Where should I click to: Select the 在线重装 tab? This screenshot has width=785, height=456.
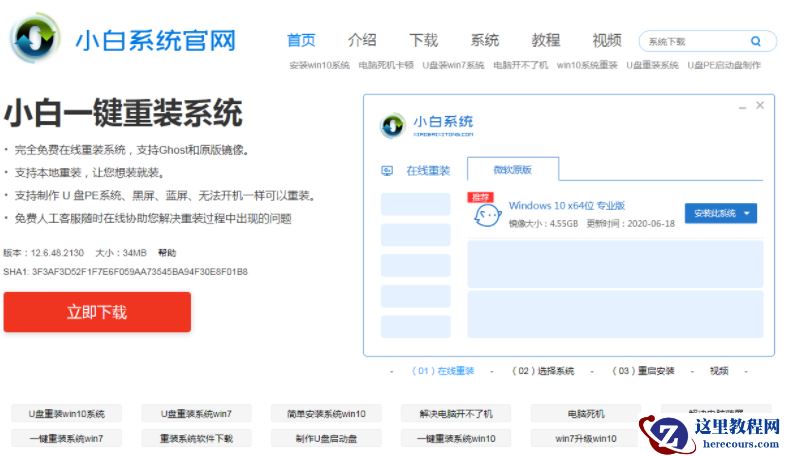[428, 171]
